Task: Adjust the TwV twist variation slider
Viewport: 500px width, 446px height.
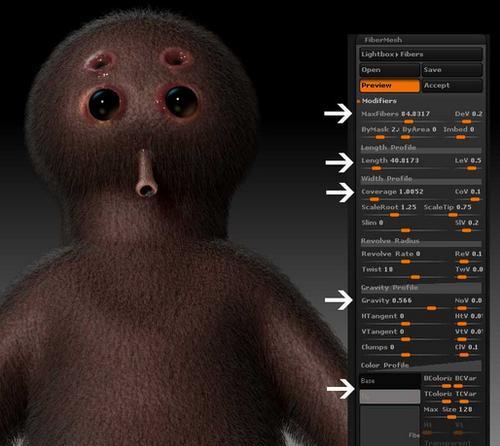Action: click(469, 272)
